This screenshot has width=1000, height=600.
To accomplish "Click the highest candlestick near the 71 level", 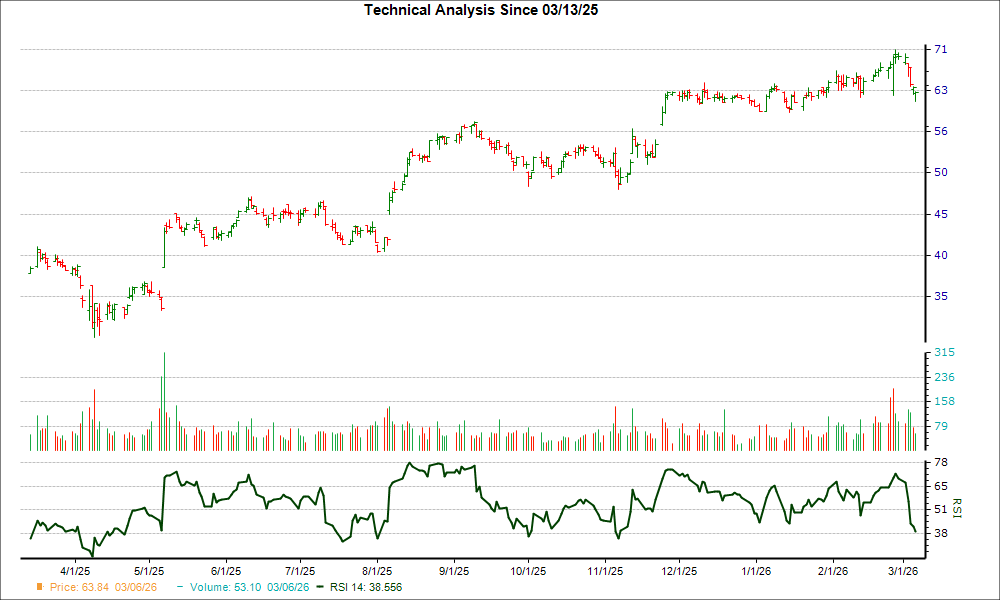I will [897, 55].
